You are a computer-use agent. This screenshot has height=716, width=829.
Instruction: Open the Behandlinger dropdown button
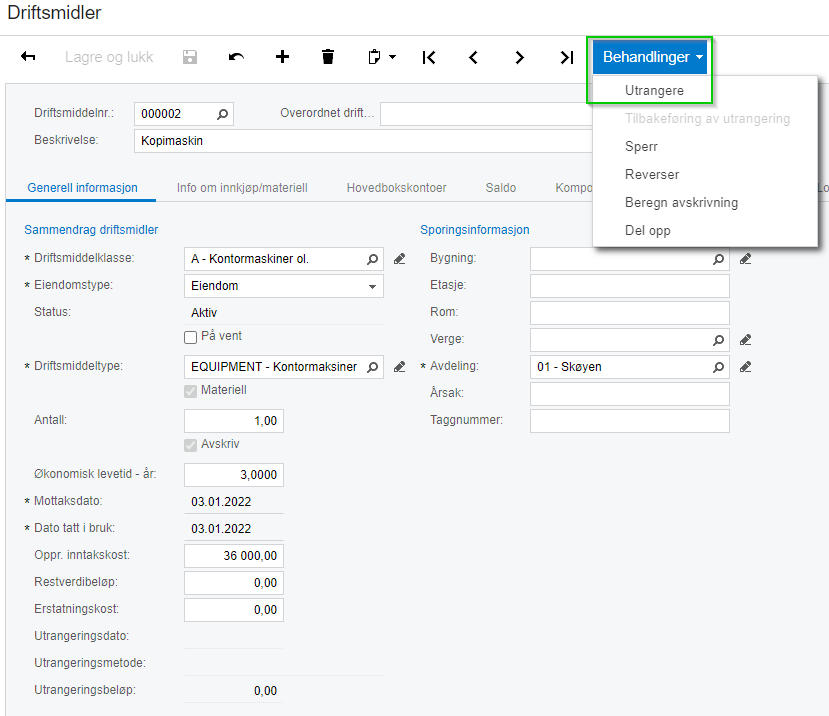pos(650,57)
